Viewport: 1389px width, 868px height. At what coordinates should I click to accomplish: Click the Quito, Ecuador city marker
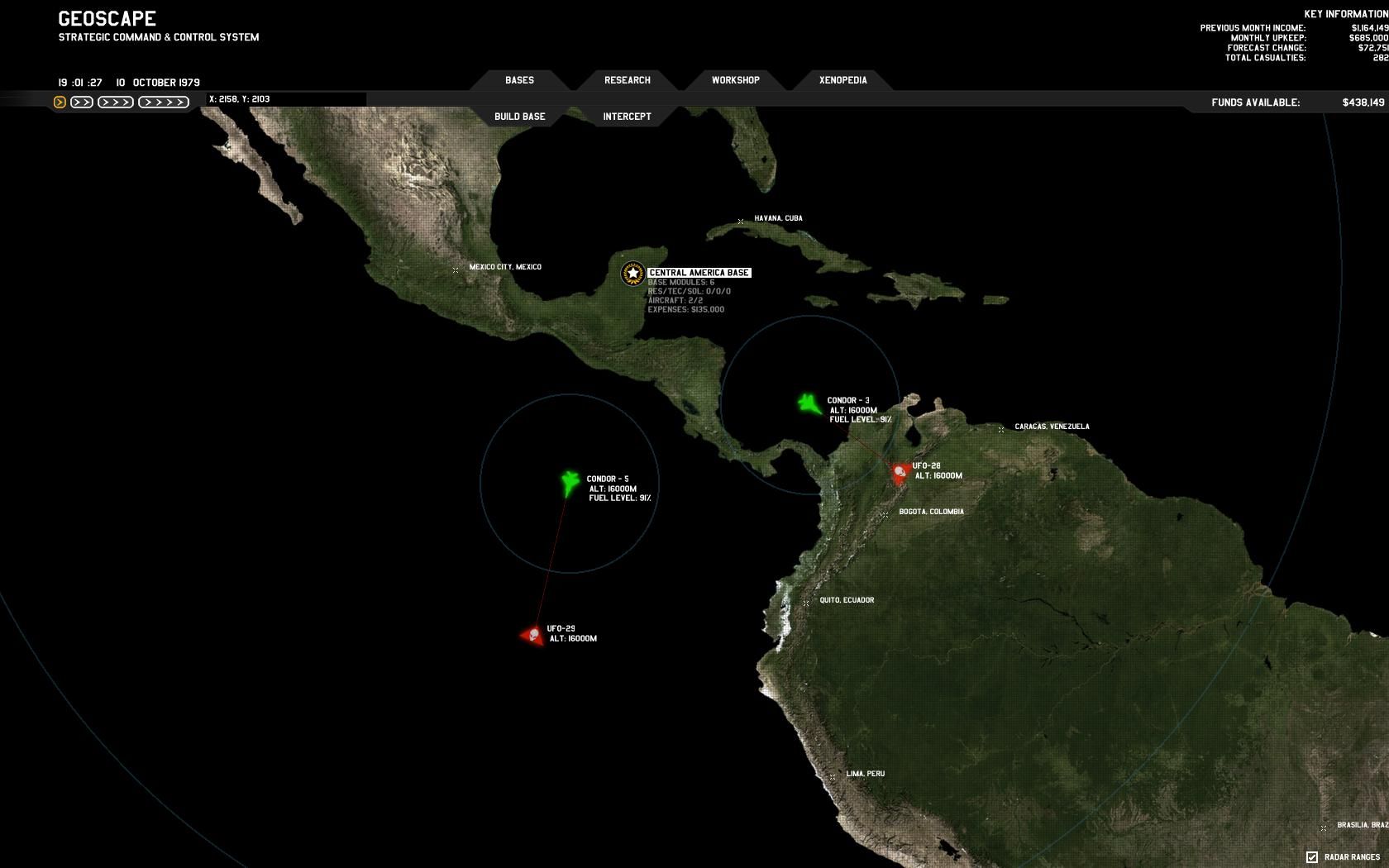click(806, 603)
